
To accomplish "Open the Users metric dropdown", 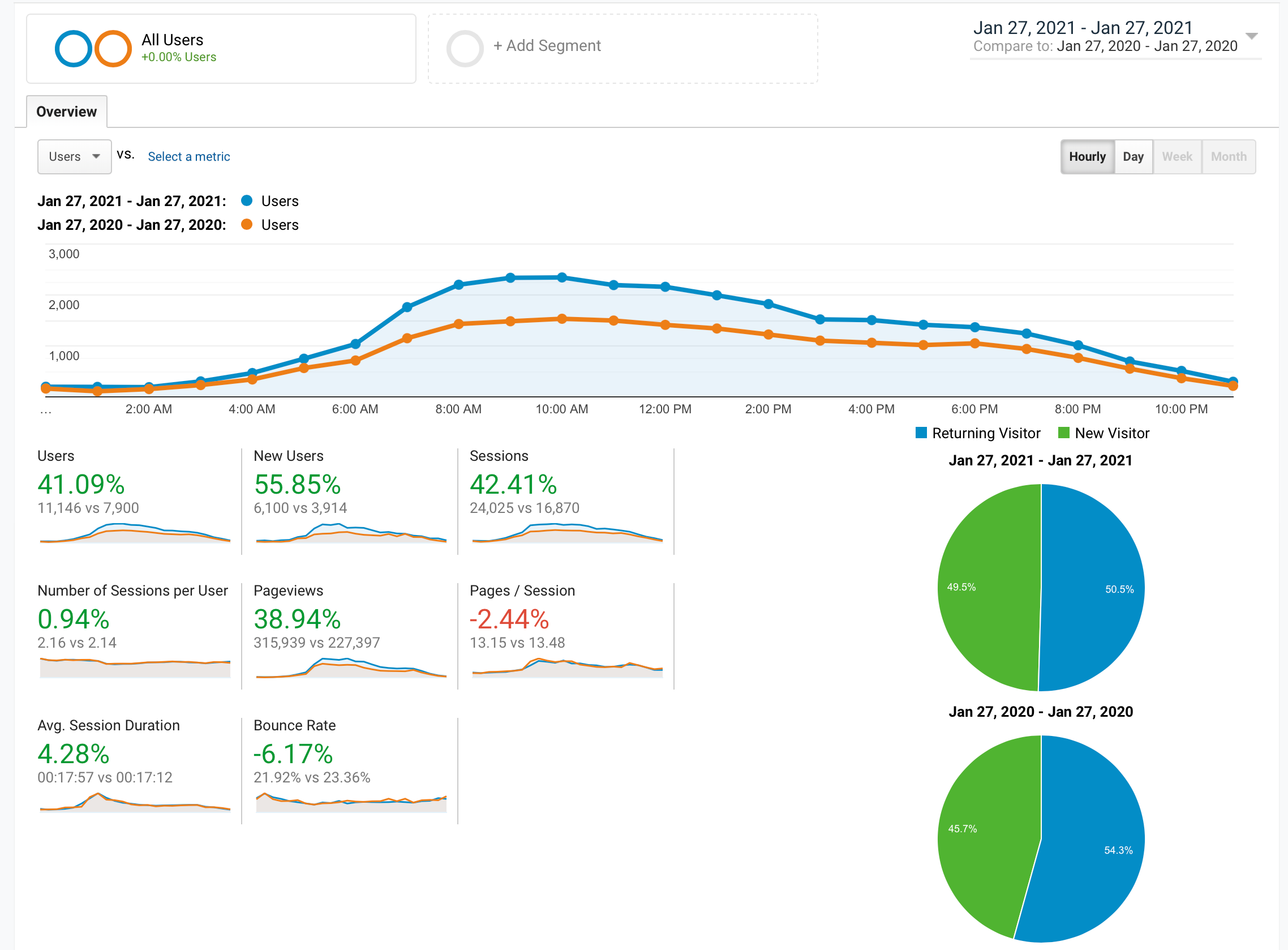I will tap(74, 156).
